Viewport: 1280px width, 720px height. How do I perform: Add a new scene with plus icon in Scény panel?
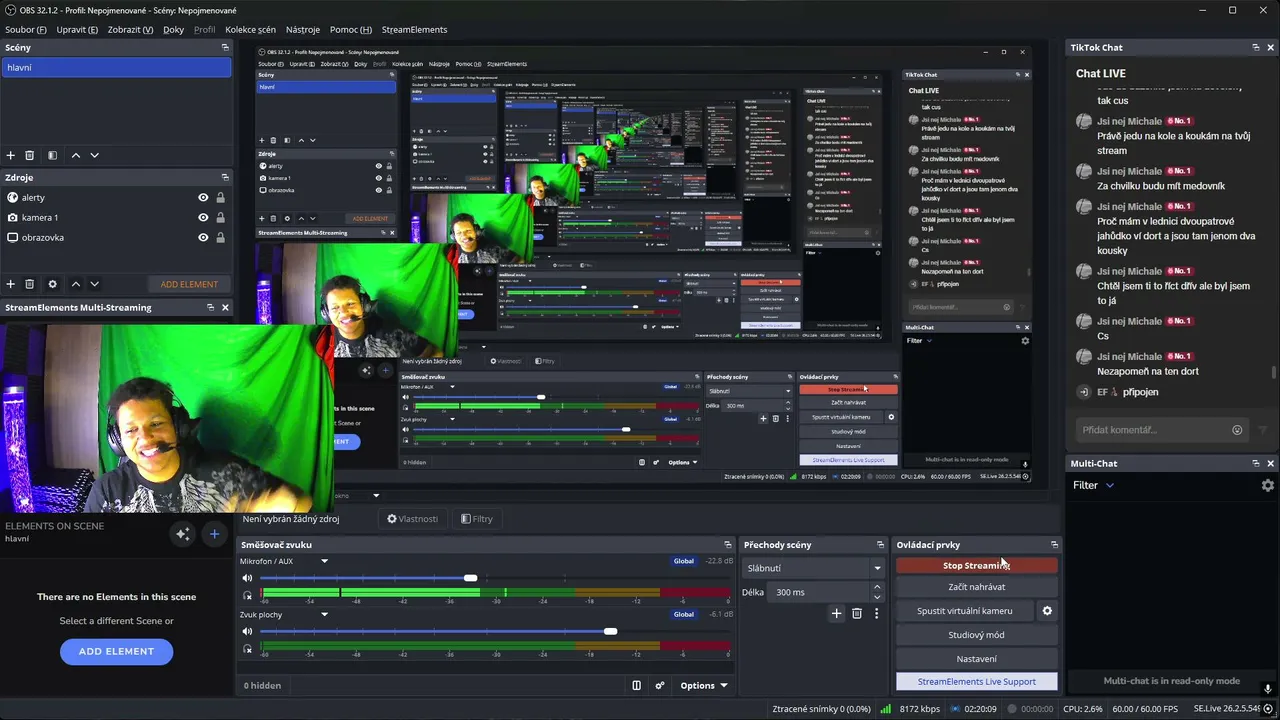pyautogui.click(x=11, y=155)
